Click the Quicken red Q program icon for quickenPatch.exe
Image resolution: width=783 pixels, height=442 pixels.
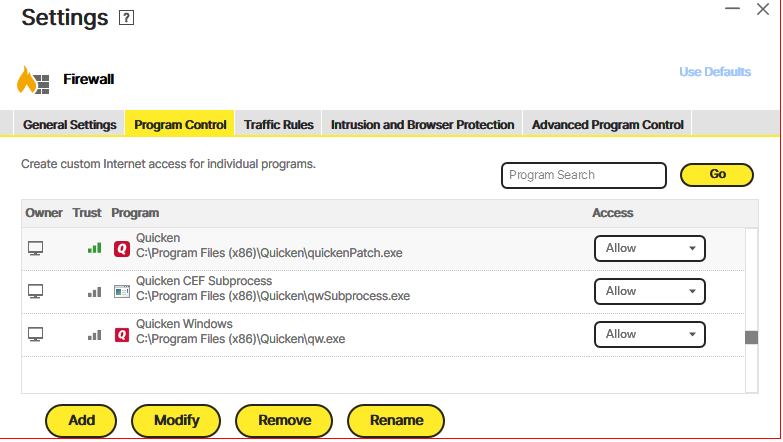(122, 248)
